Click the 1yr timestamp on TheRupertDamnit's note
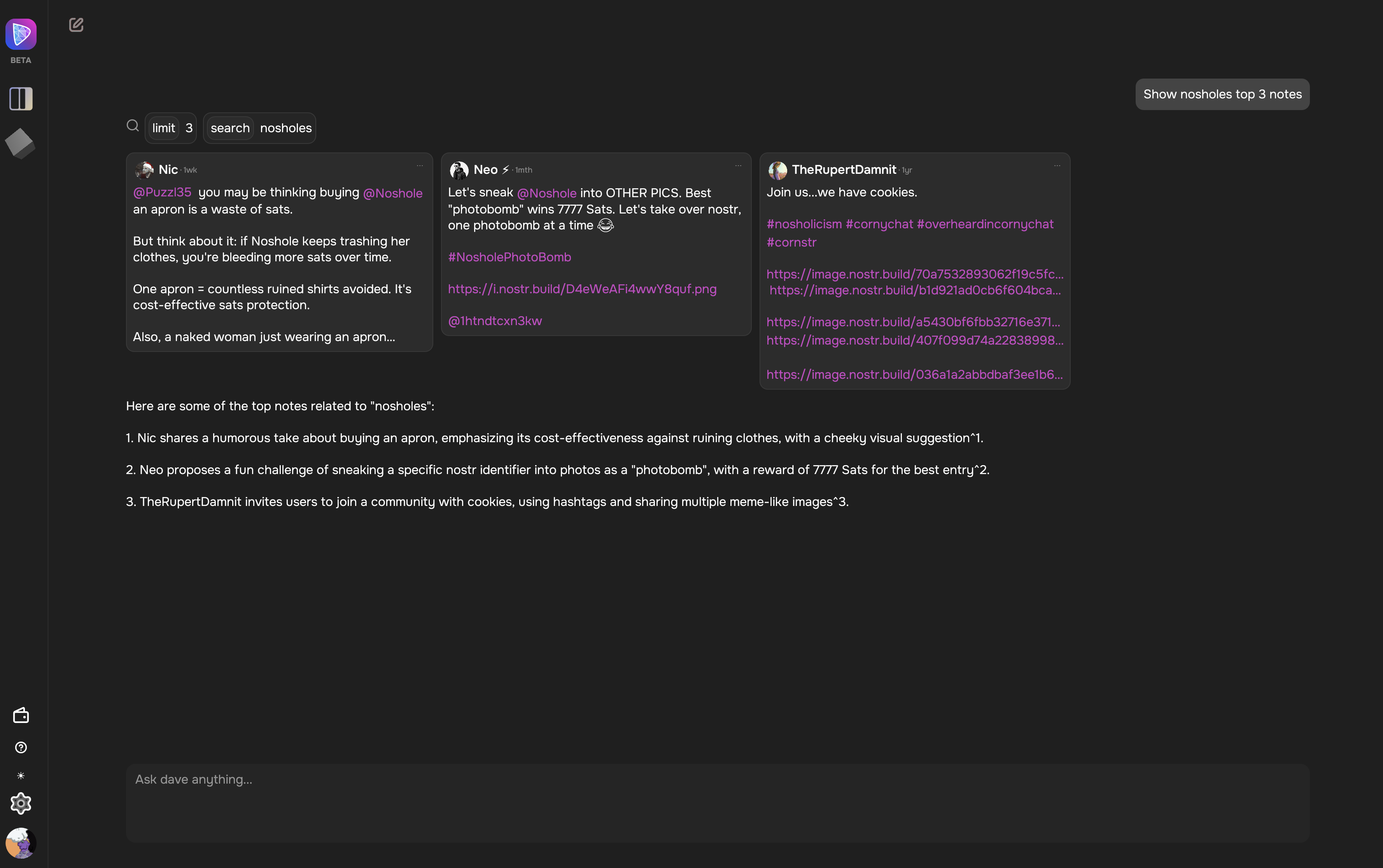 coord(907,170)
